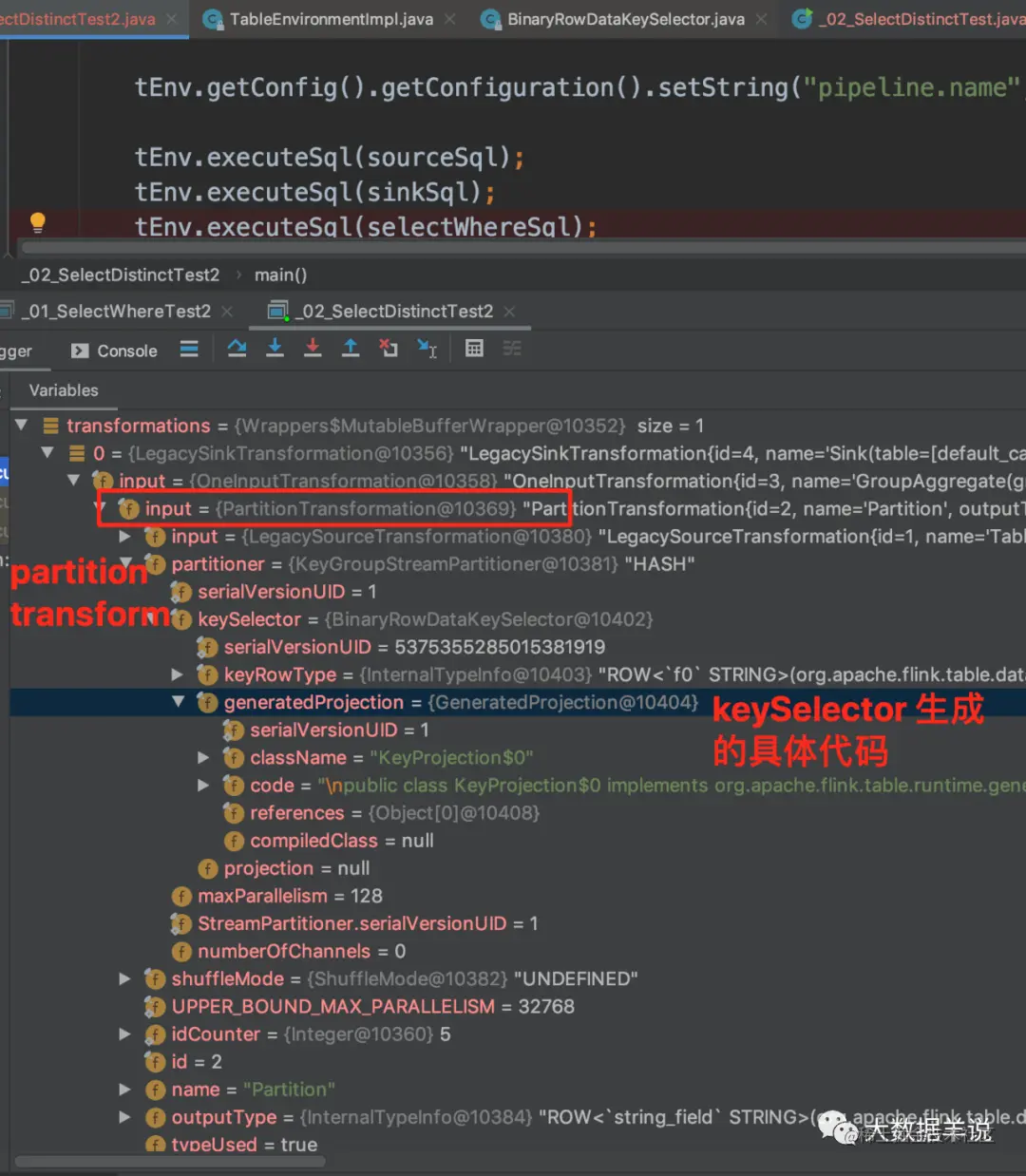
Task: Select the 'serialVersionUID = 5375355285015381919' row
Action: tap(518, 647)
